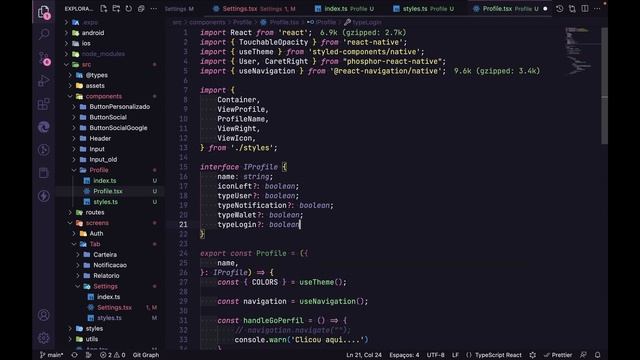Refresh the Explorer tree
Screen dimensions: 640x360
click(129, 9)
